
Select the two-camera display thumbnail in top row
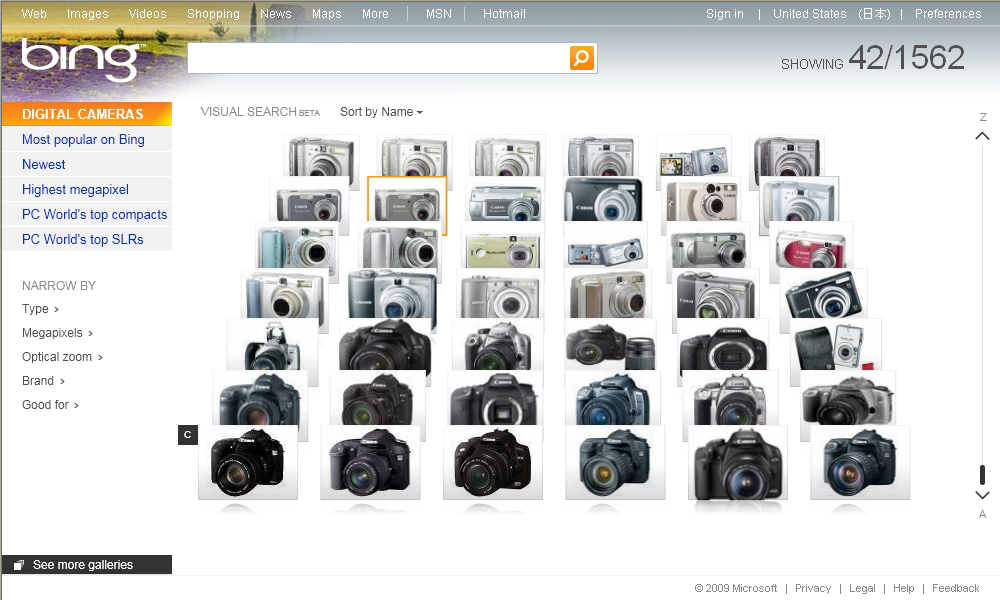pos(694,157)
